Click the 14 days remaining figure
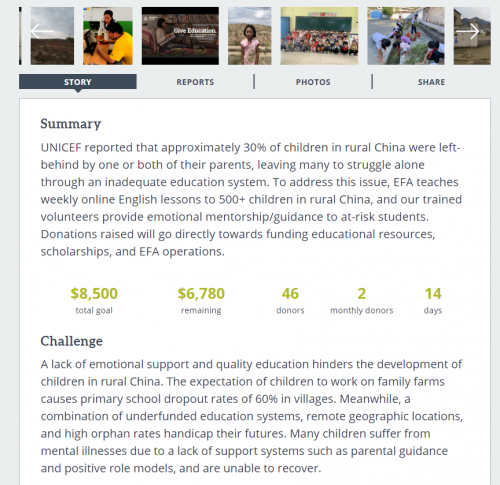500x485 pixels. pyautogui.click(x=433, y=294)
